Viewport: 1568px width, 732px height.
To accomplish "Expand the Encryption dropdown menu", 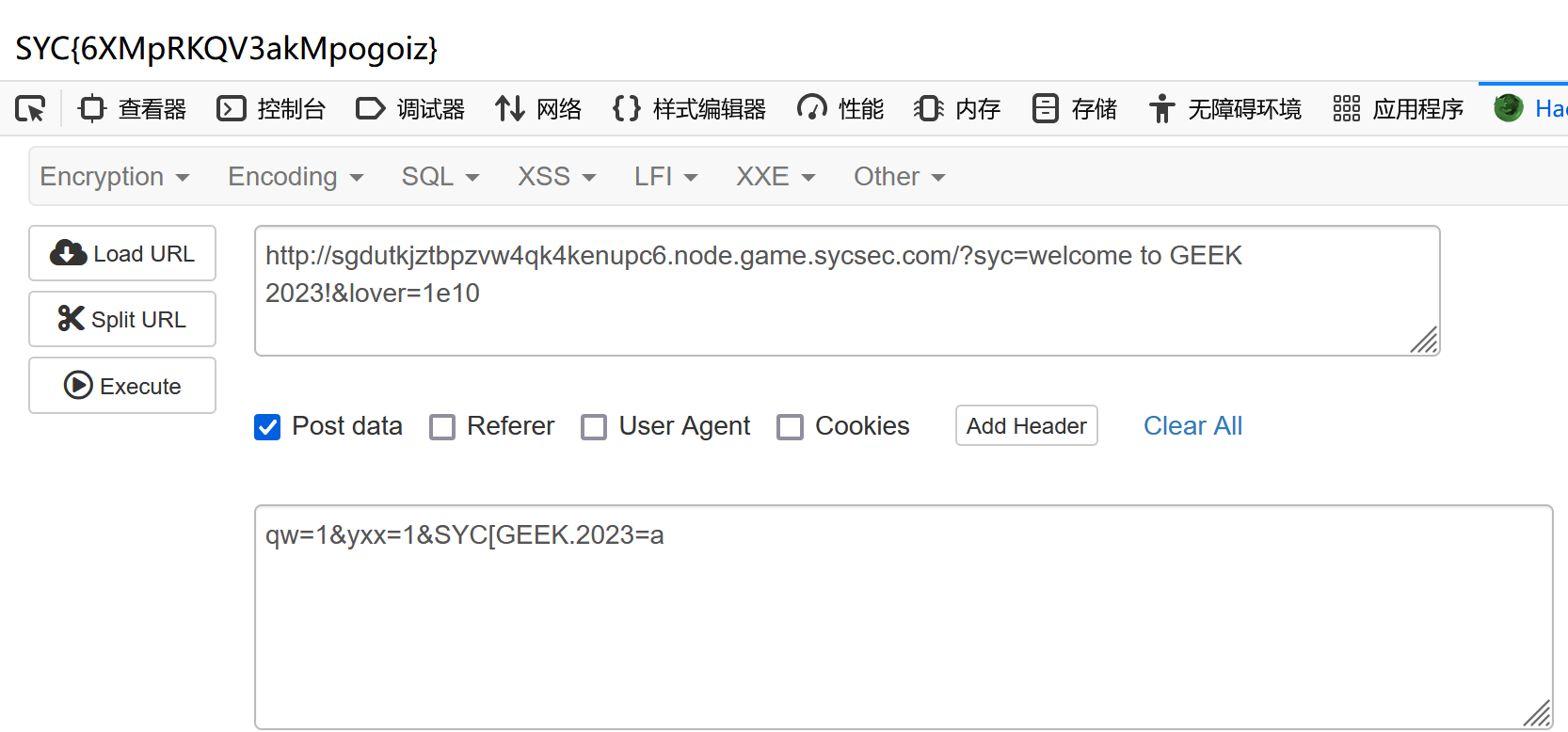I will (115, 177).
